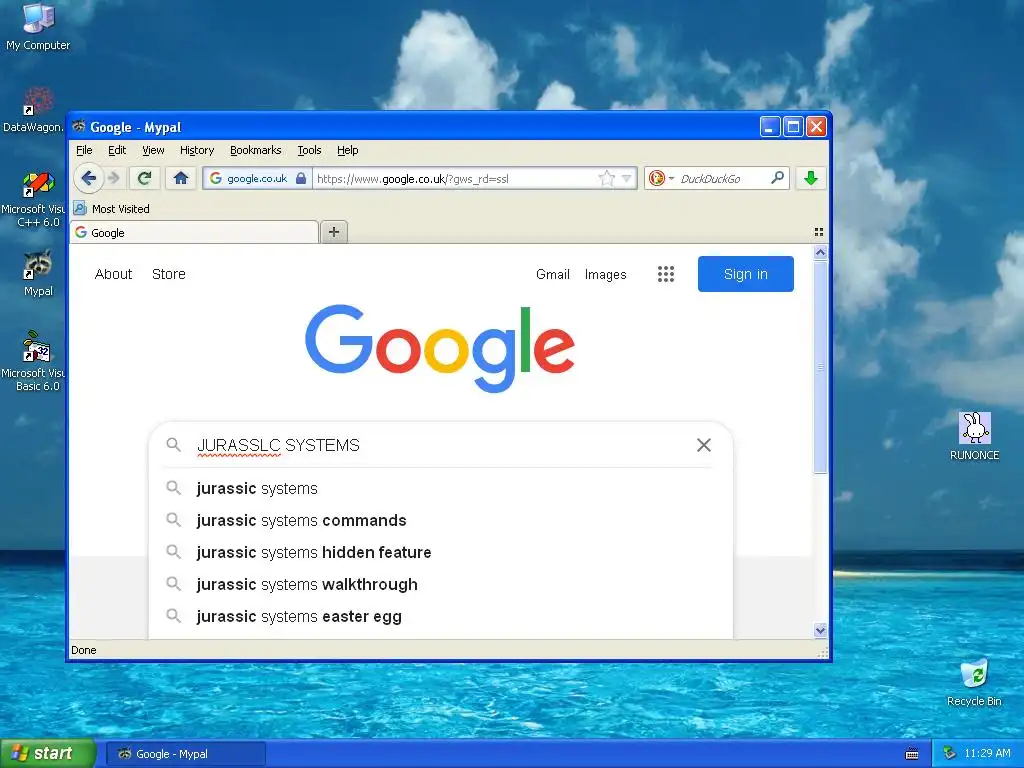The image size is (1024, 768).
Task: Show all tabs with the grid icon
Action: (819, 232)
